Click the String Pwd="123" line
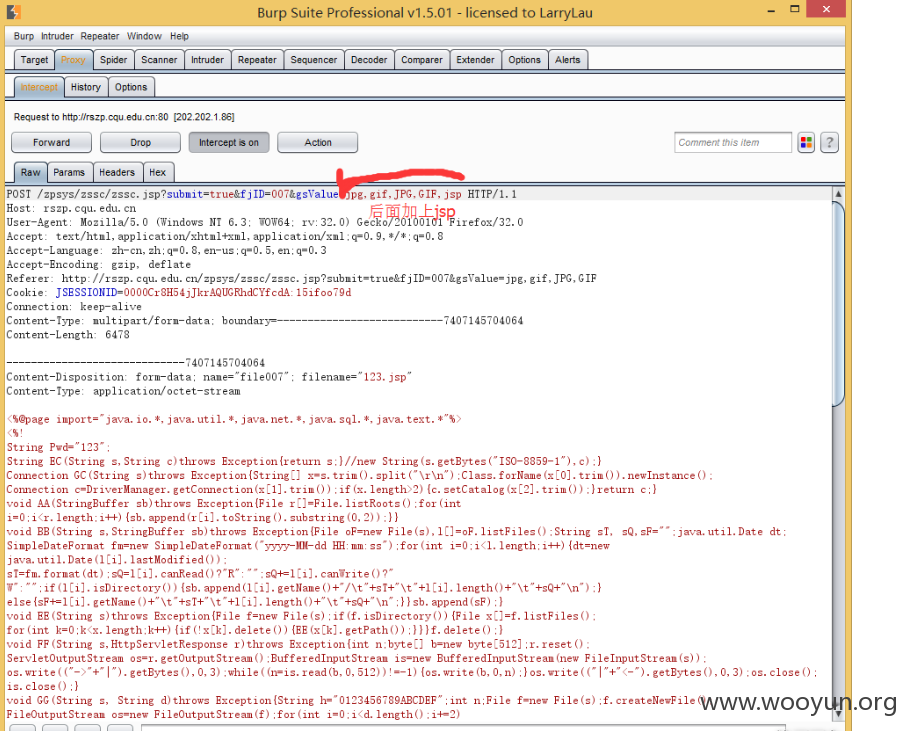The height and width of the screenshot is (731, 906). pos(58,447)
